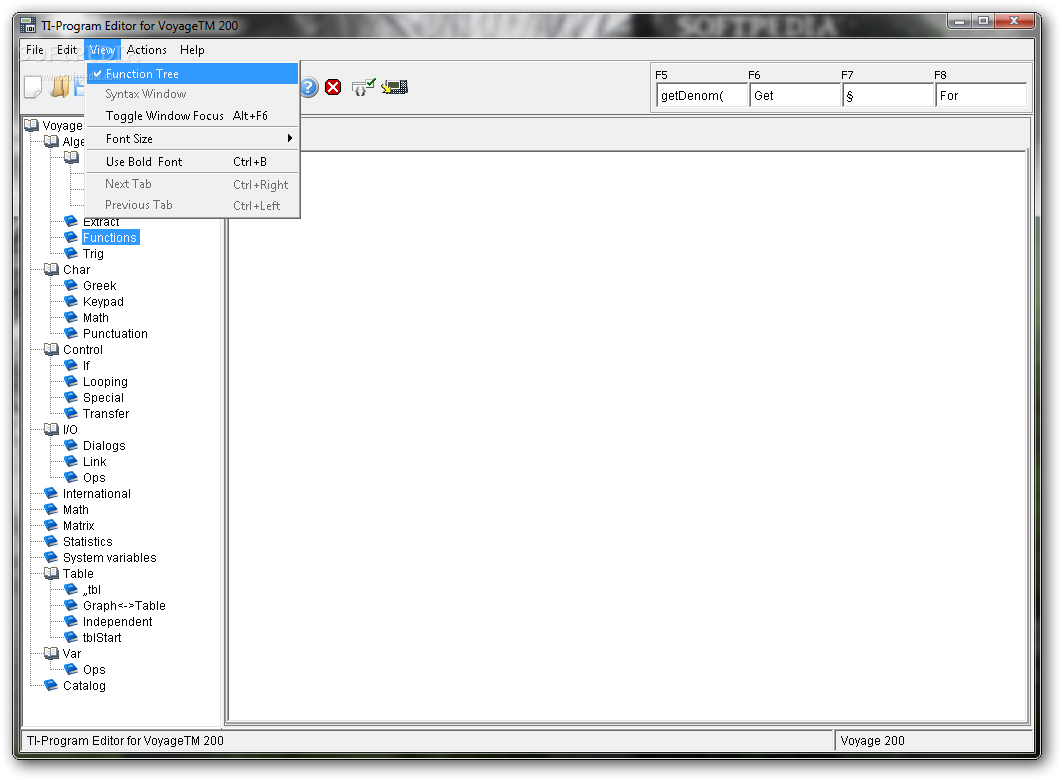The height and width of the screenshot is (780, 1062).
Task: Open the File menu
Action: point(35,50)
